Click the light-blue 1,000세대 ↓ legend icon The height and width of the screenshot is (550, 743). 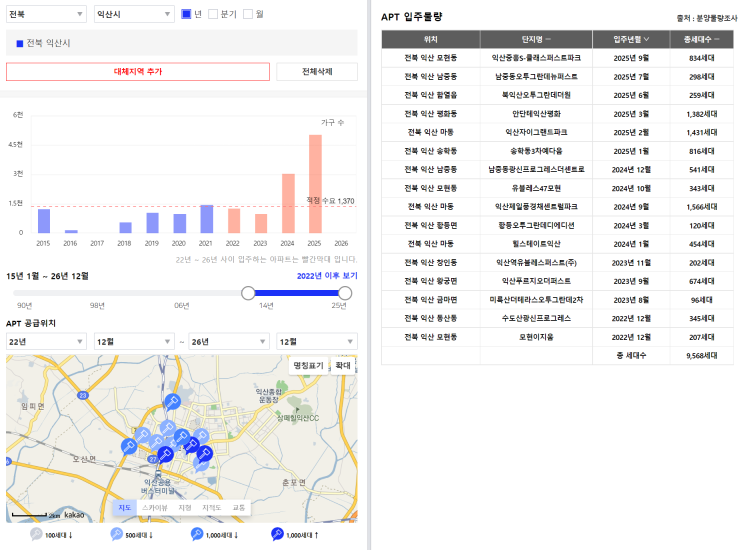click(197, 534)
